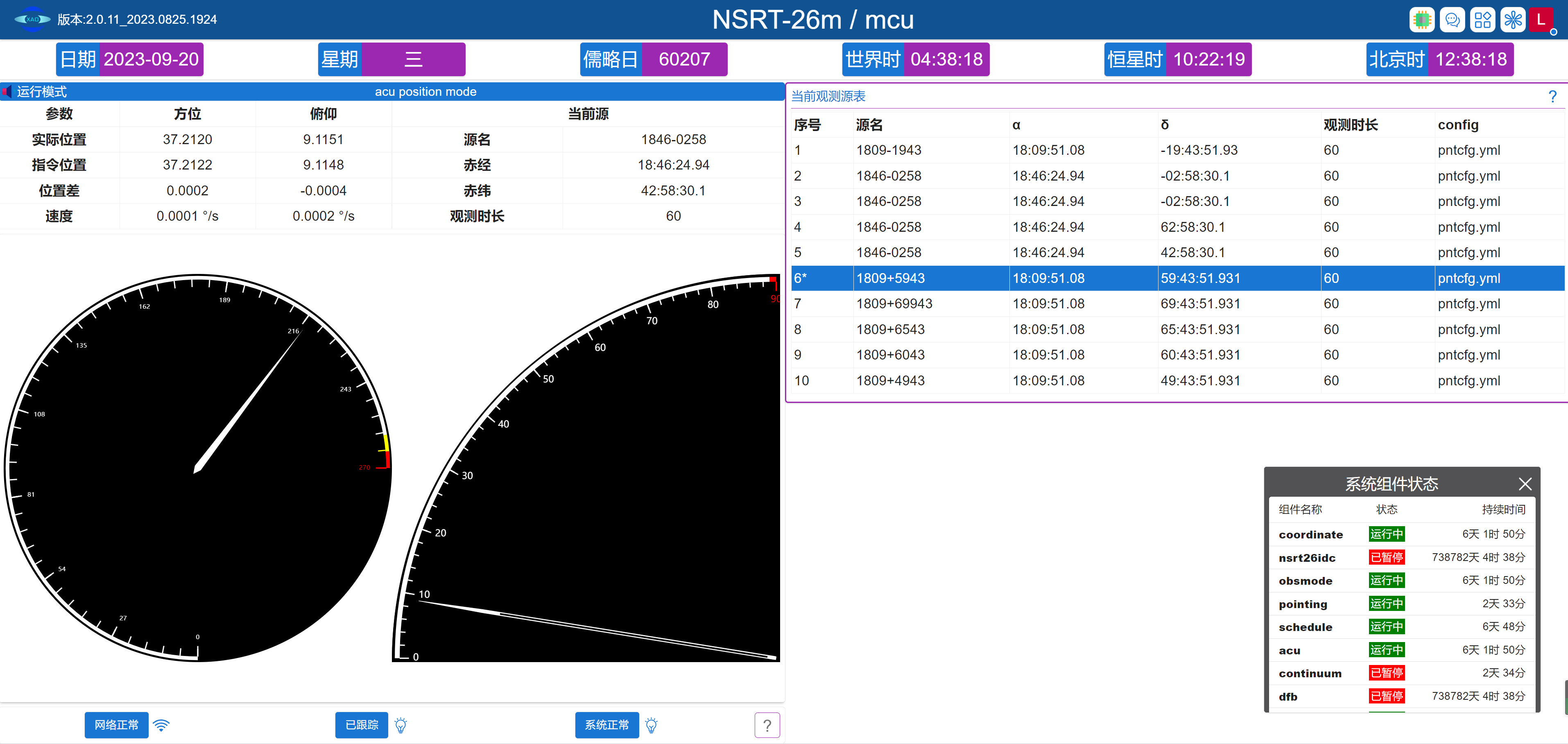Click the azimuth compass dial
This screenshot has height=744, width=1568.
coord(197,468)
